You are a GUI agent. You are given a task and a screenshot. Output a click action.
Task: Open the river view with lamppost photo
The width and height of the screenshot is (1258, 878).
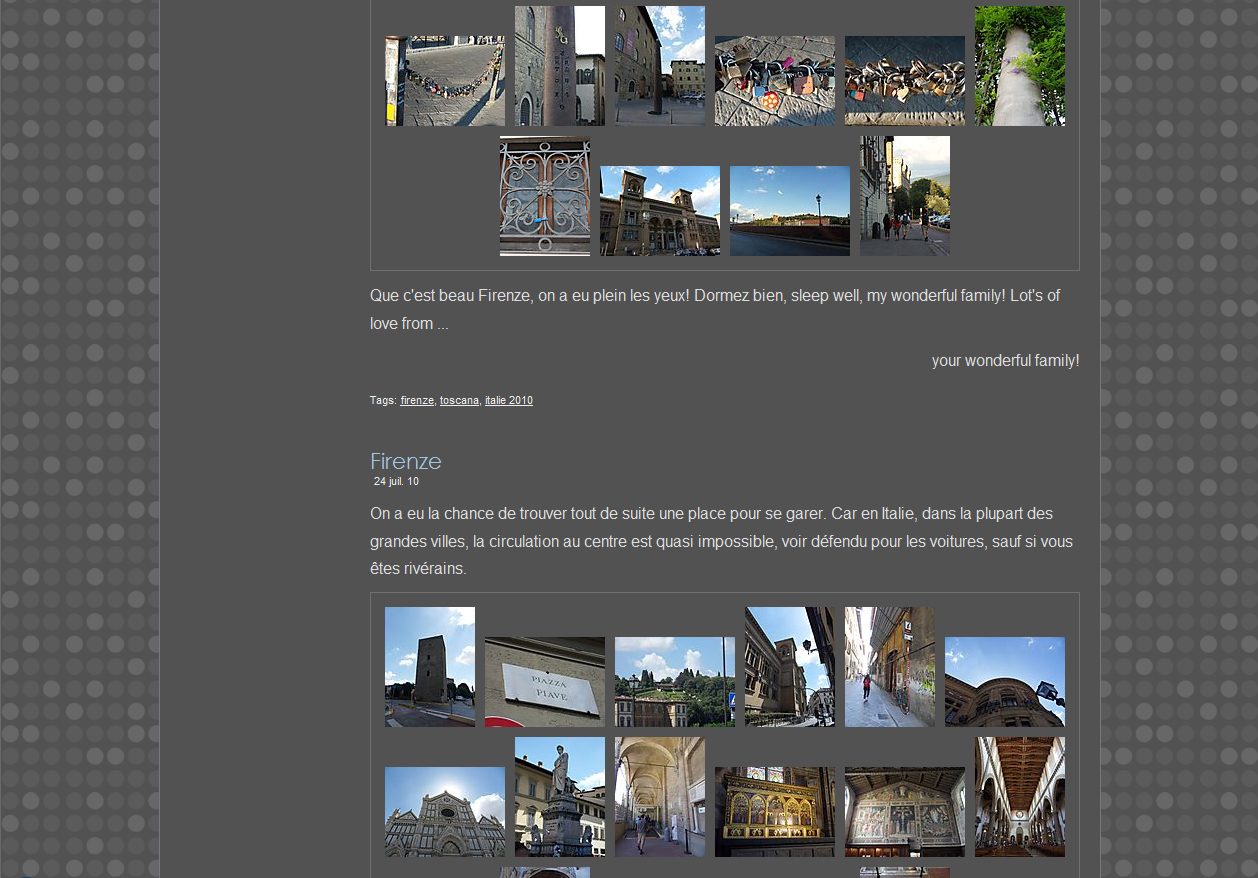click(789, 211)
